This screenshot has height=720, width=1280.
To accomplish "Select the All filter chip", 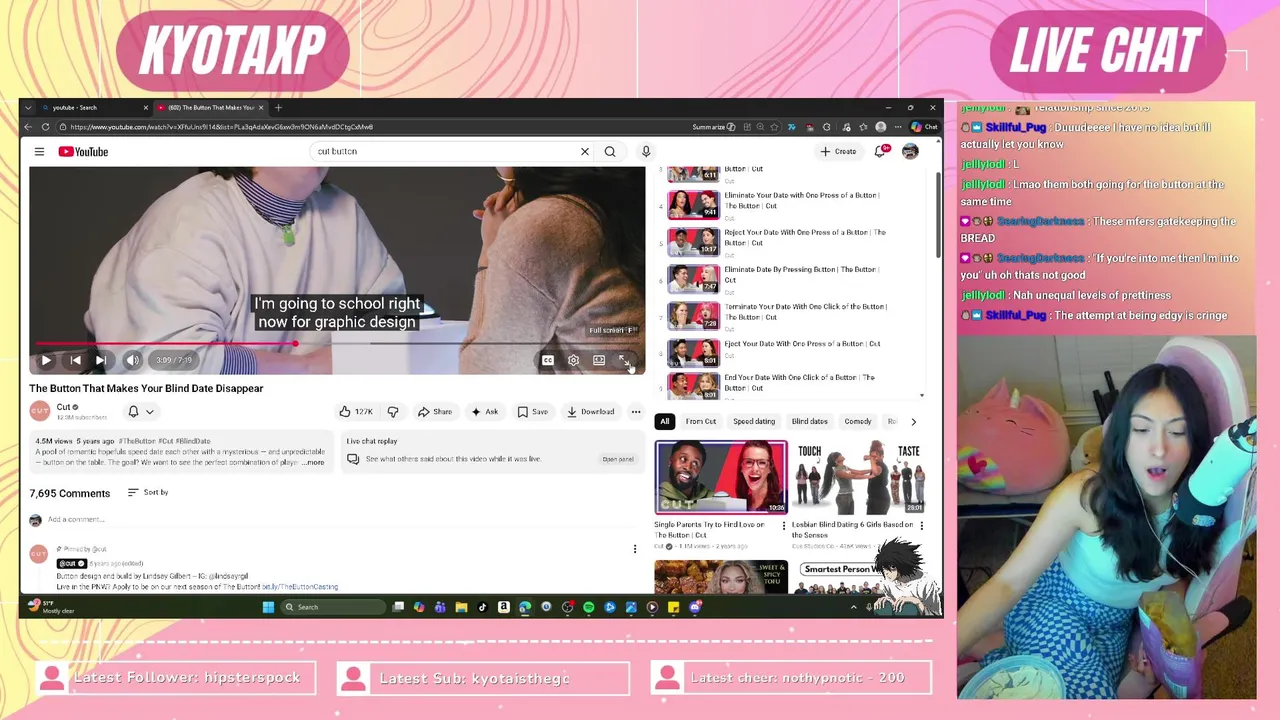I will tap(665, 421).
